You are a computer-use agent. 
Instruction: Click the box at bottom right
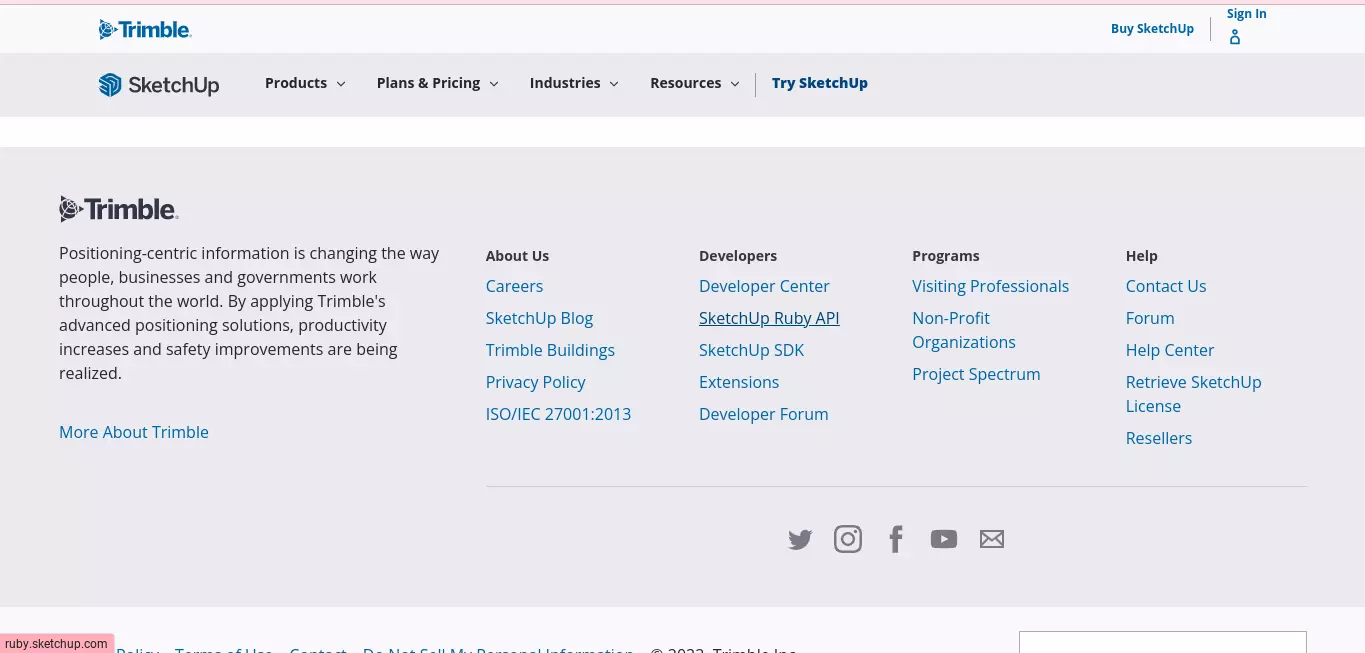click(1163, 642)
